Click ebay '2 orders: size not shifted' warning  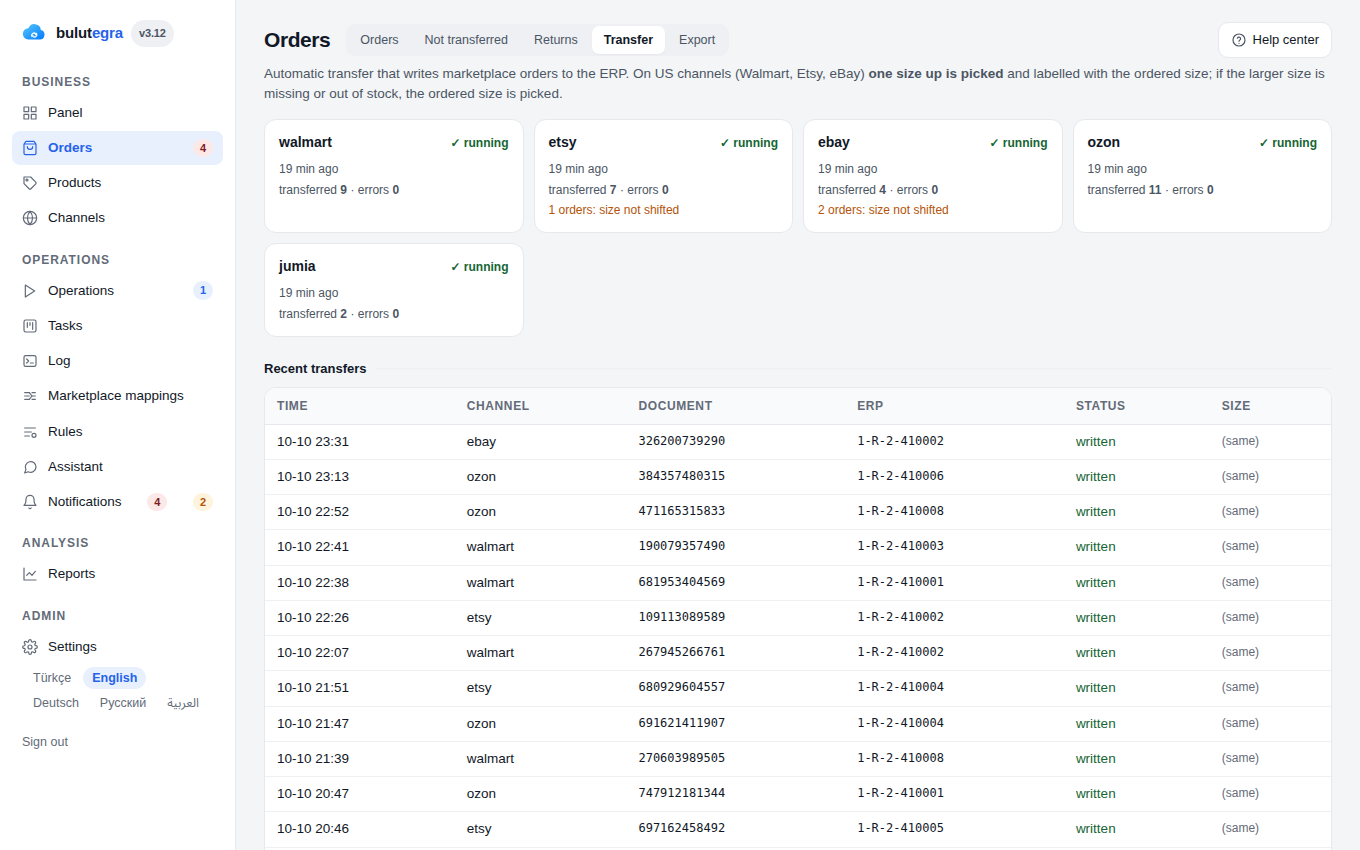tap(883, 210)
